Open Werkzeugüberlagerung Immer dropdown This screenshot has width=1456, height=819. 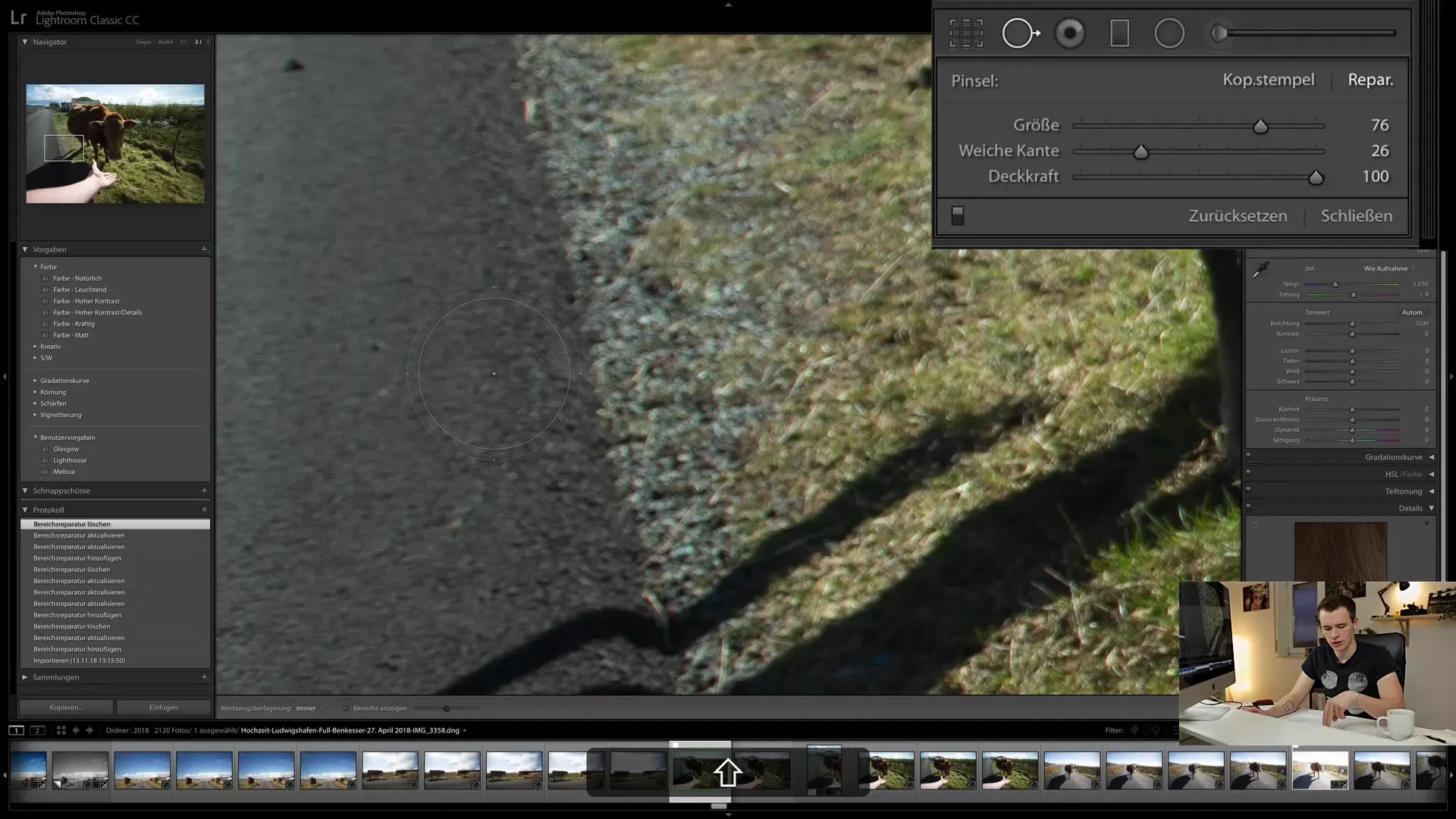click(x=309, y=708)
